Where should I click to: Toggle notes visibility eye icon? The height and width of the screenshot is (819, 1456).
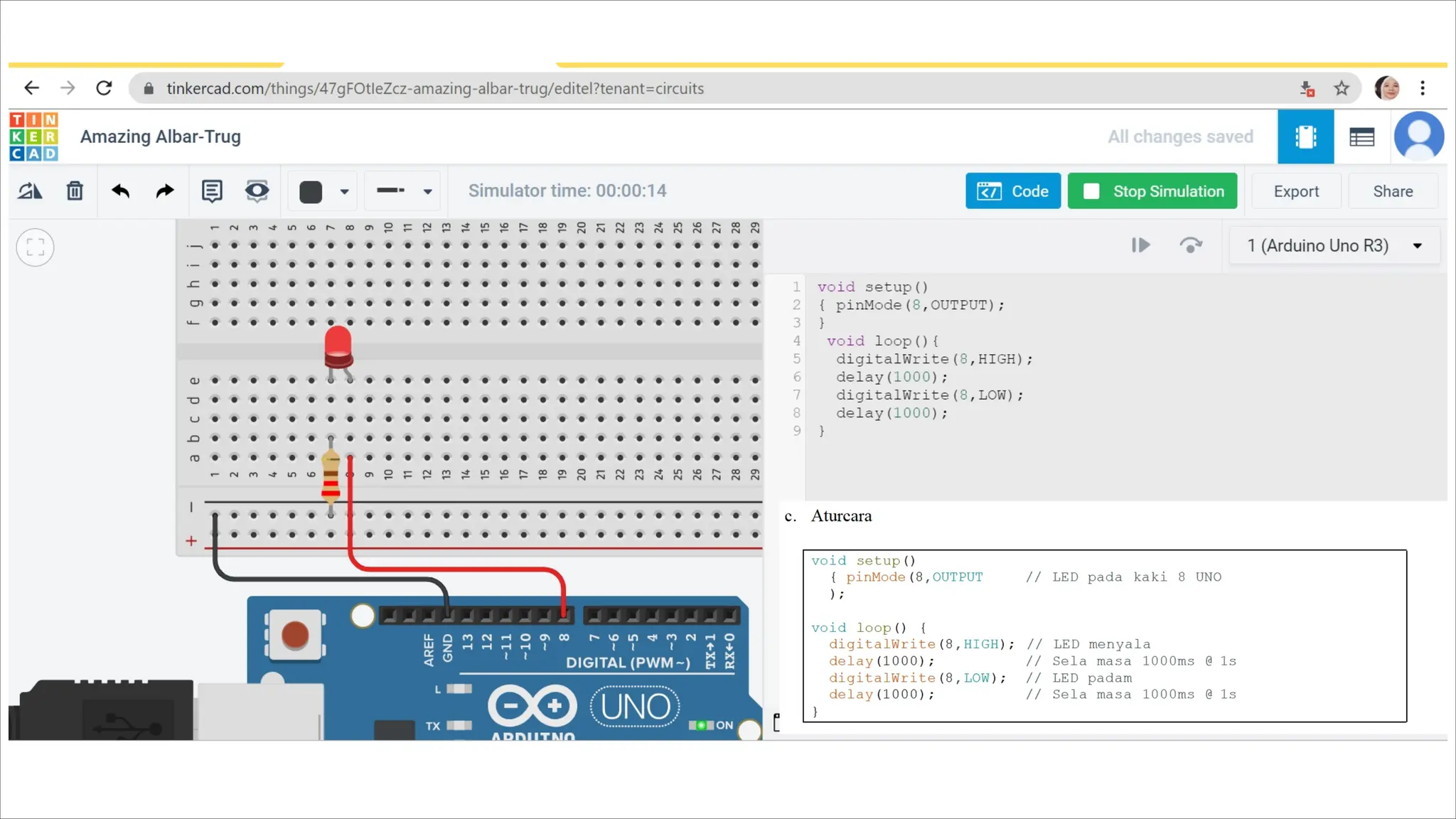[257, 191]
